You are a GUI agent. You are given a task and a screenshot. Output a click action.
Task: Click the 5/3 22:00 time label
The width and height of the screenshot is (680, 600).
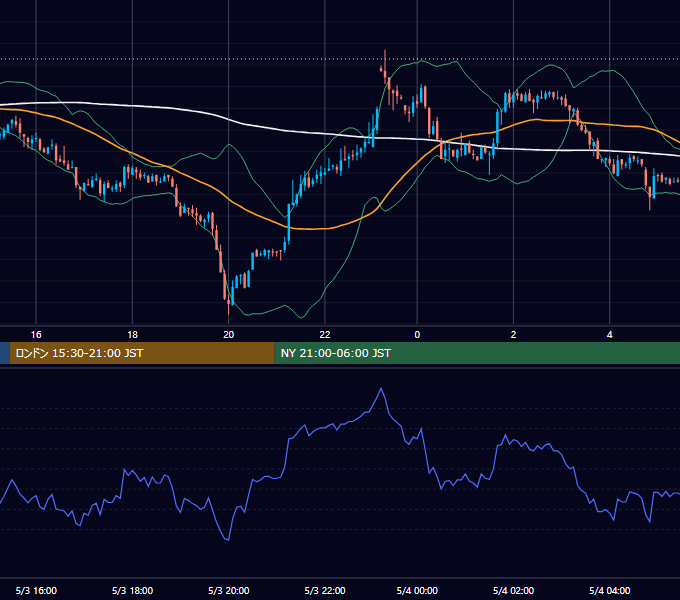pos(325,590)
